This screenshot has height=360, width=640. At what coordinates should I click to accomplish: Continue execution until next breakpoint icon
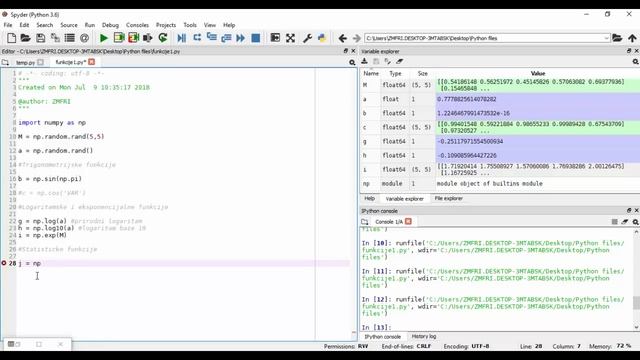pos(240,38)
